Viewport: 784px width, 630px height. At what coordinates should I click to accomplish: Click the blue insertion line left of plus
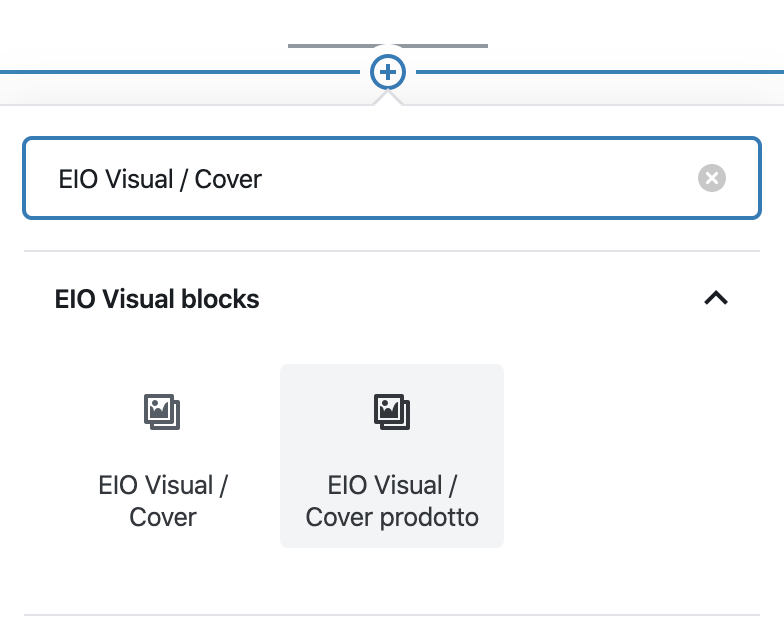pyautogui.click(x=180, y=72)
